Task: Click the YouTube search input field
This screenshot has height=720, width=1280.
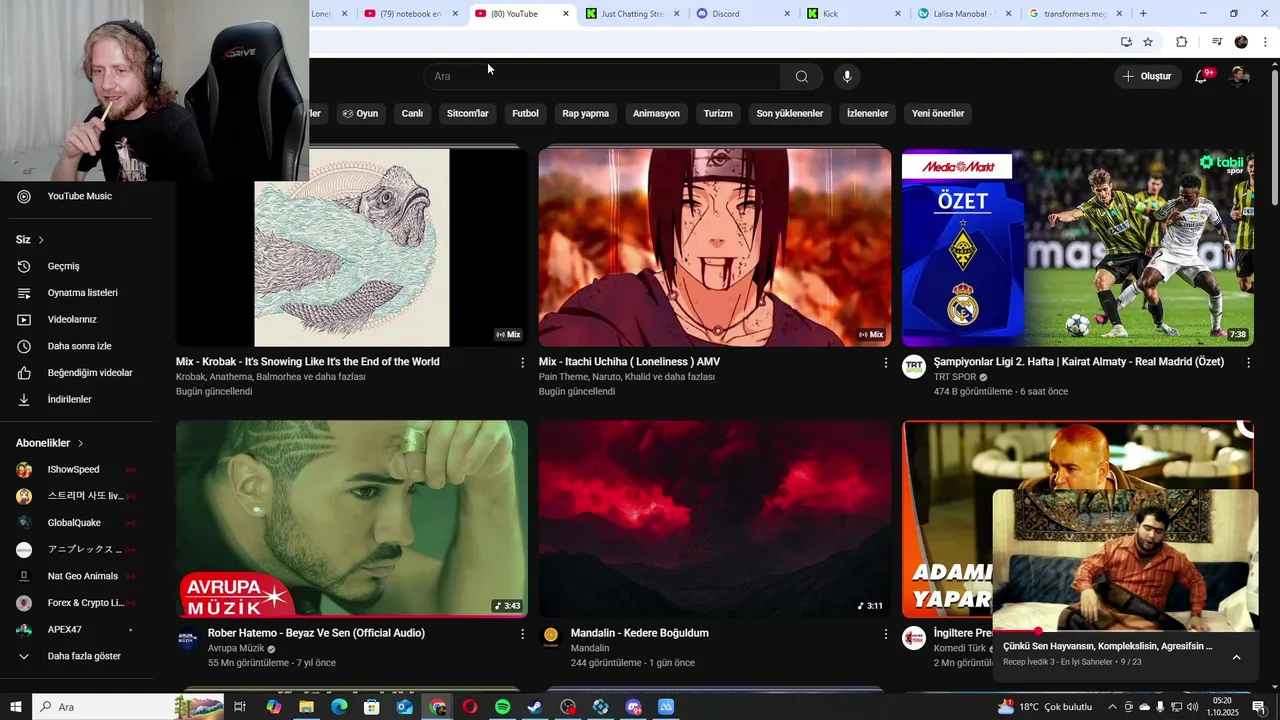Action: pyautogui.click(x=602, y=76)
